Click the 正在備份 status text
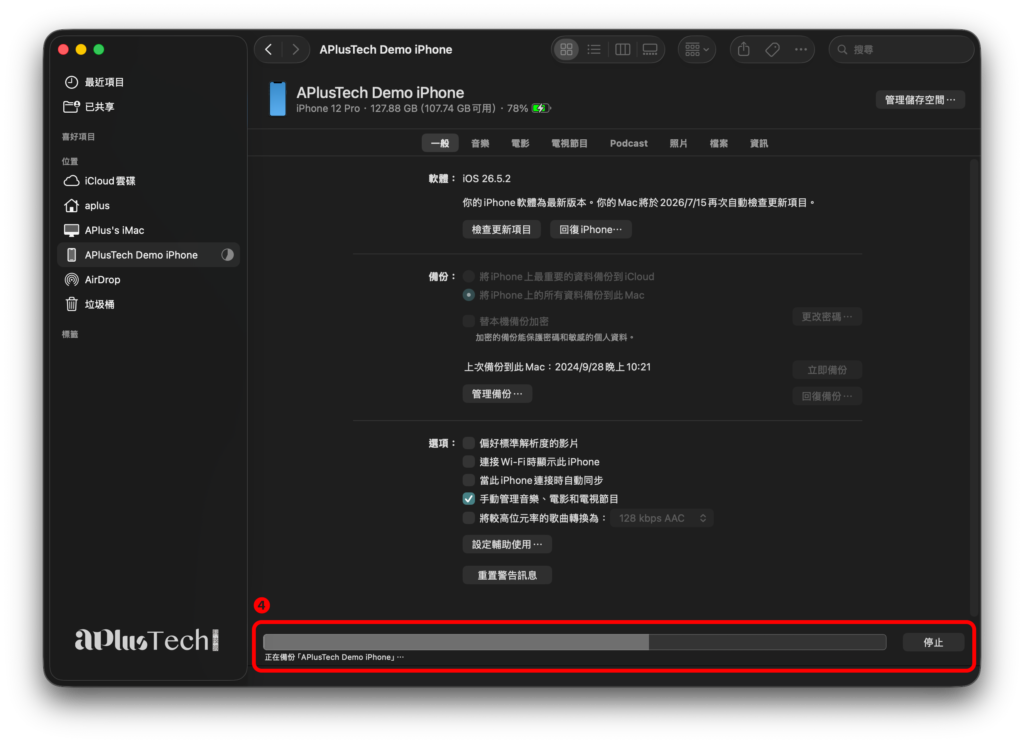 click(334, 657)
